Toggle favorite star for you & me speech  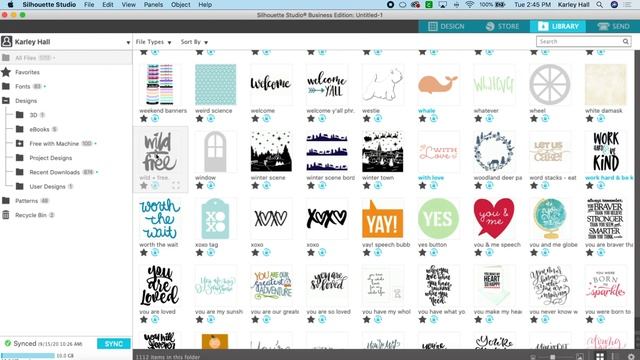tap(478, 252)
